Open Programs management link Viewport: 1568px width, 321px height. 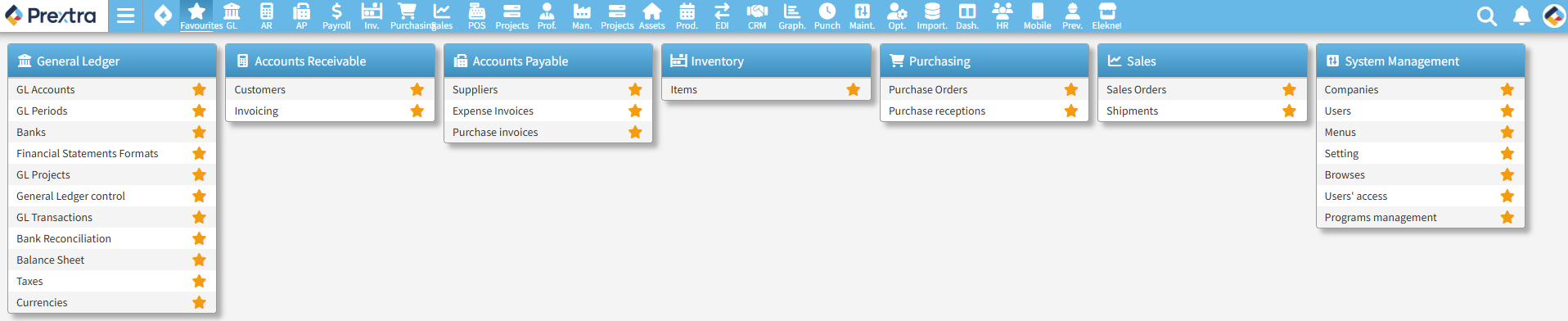(1381, 217)
